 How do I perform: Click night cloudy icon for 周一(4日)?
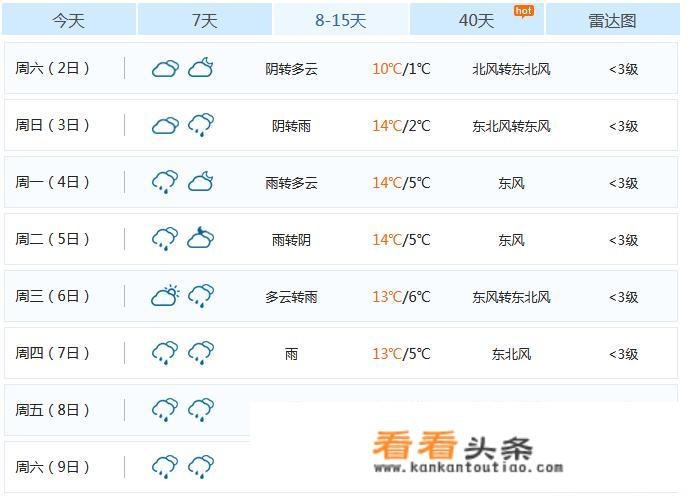201,181
